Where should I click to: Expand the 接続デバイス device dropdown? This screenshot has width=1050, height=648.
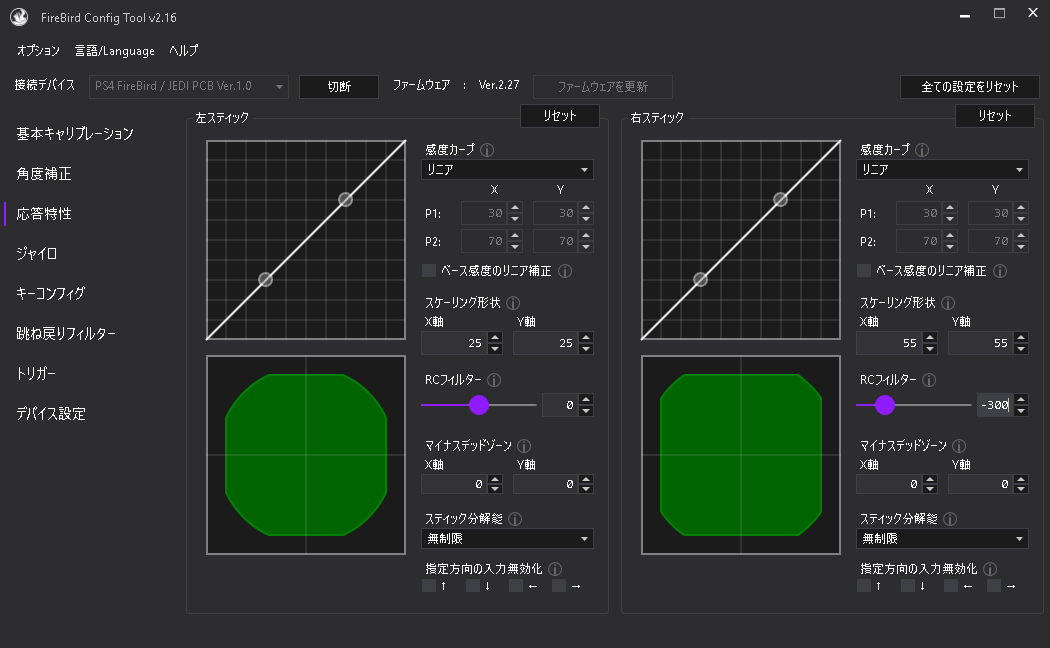click(189, 87)
